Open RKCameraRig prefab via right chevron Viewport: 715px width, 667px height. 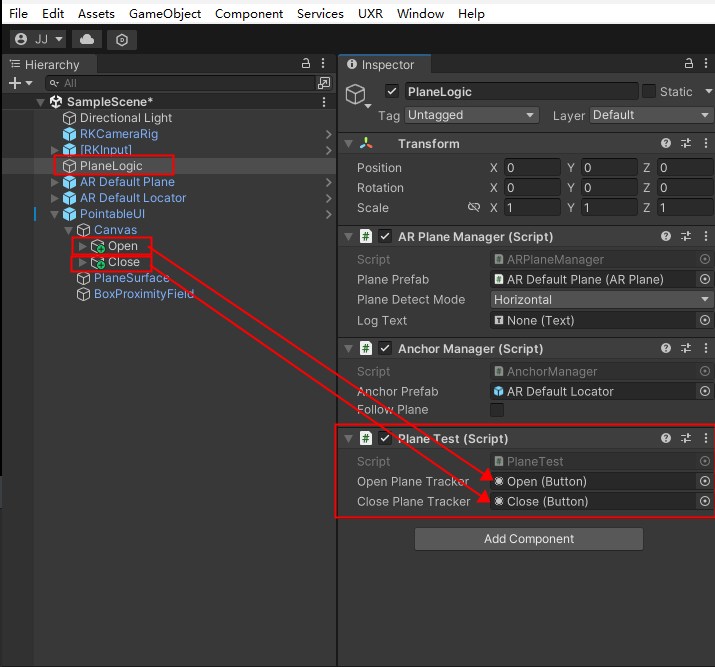328,134
